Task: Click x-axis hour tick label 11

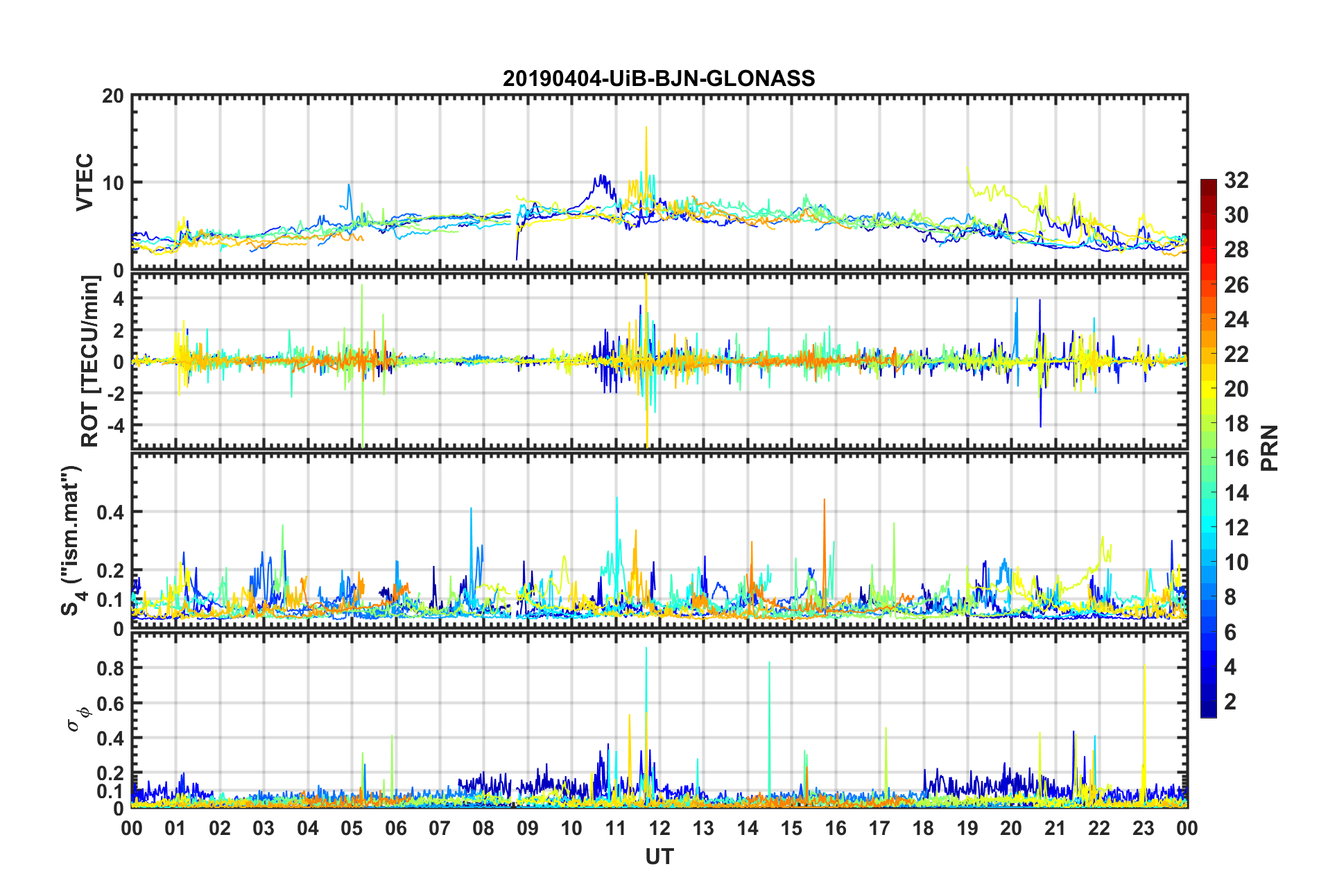Action: (616, 829)
